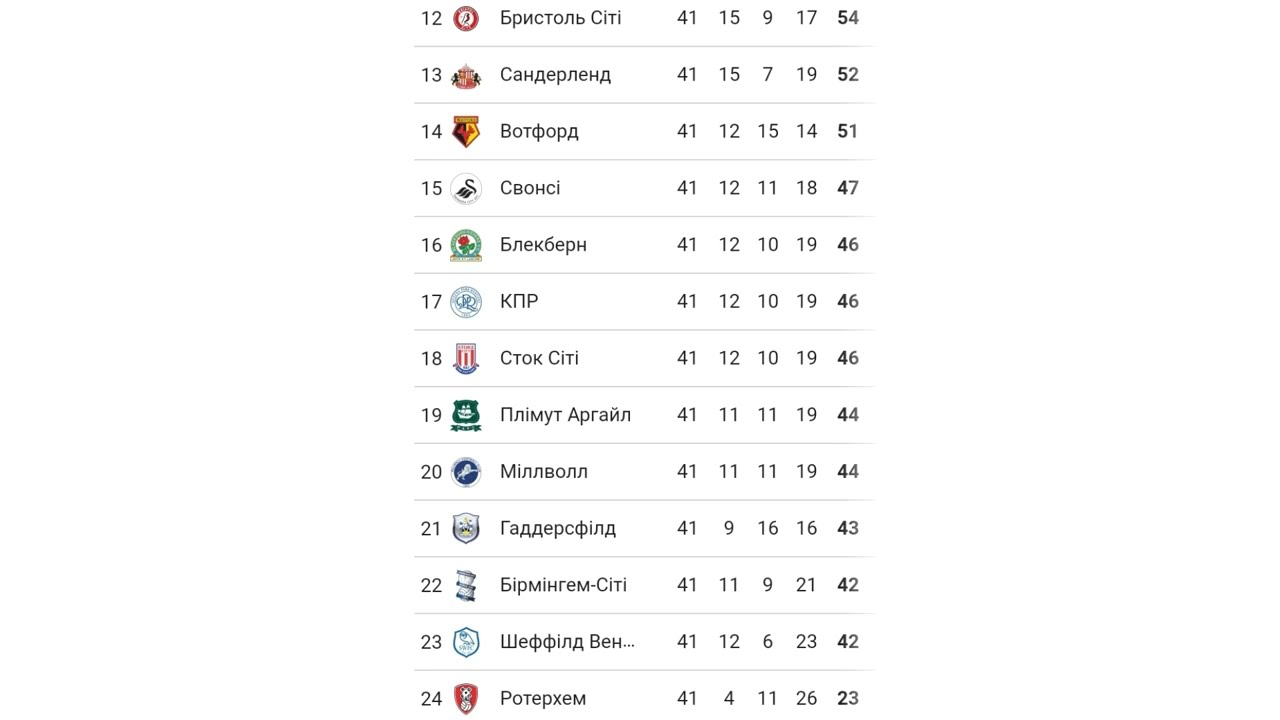
Task: Select the Сток Сіті crest
Action: click(465, 358)
